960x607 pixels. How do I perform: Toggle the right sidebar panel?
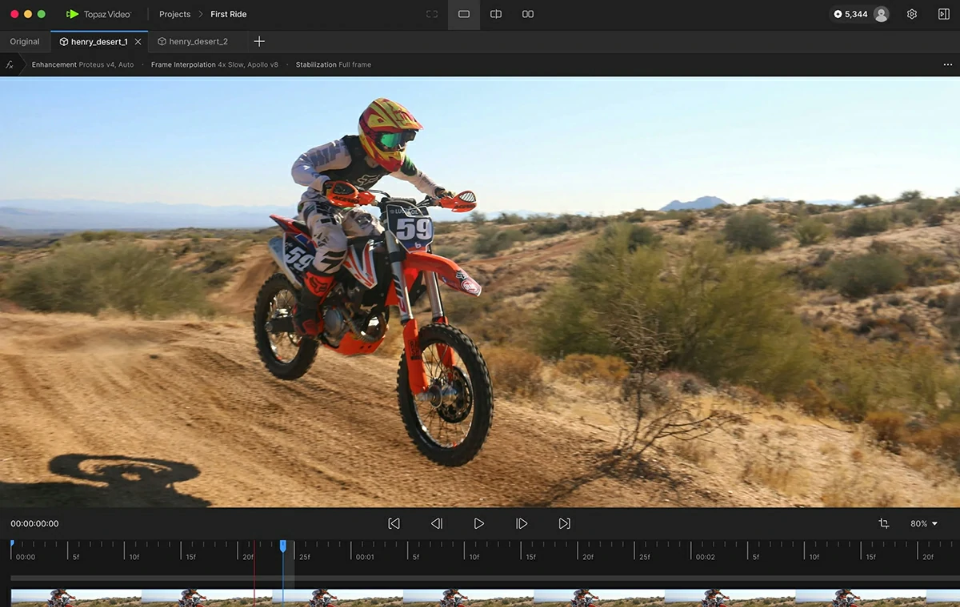(x=943, y=15)
